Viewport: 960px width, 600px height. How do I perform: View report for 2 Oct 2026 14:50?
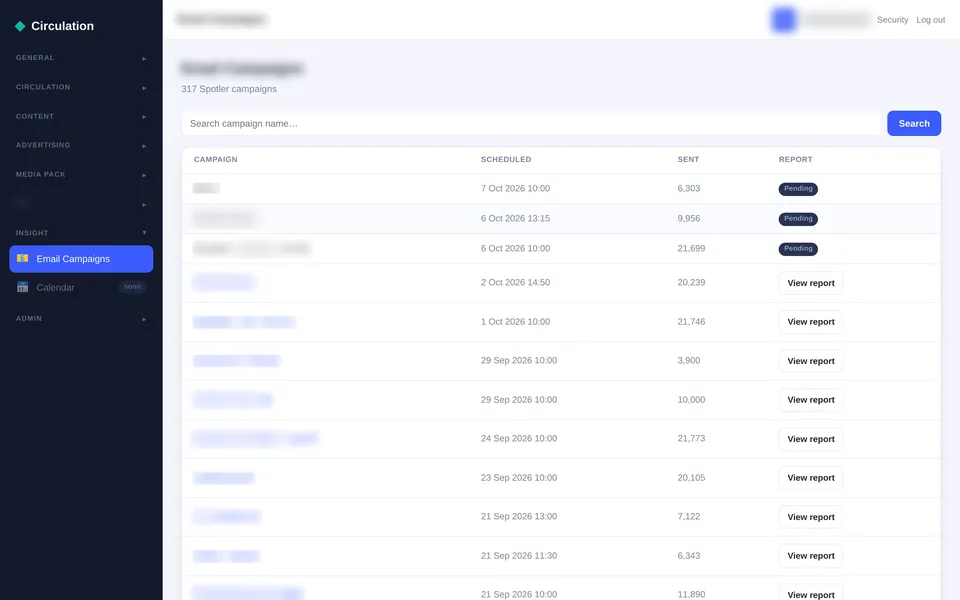pos(811,283)
